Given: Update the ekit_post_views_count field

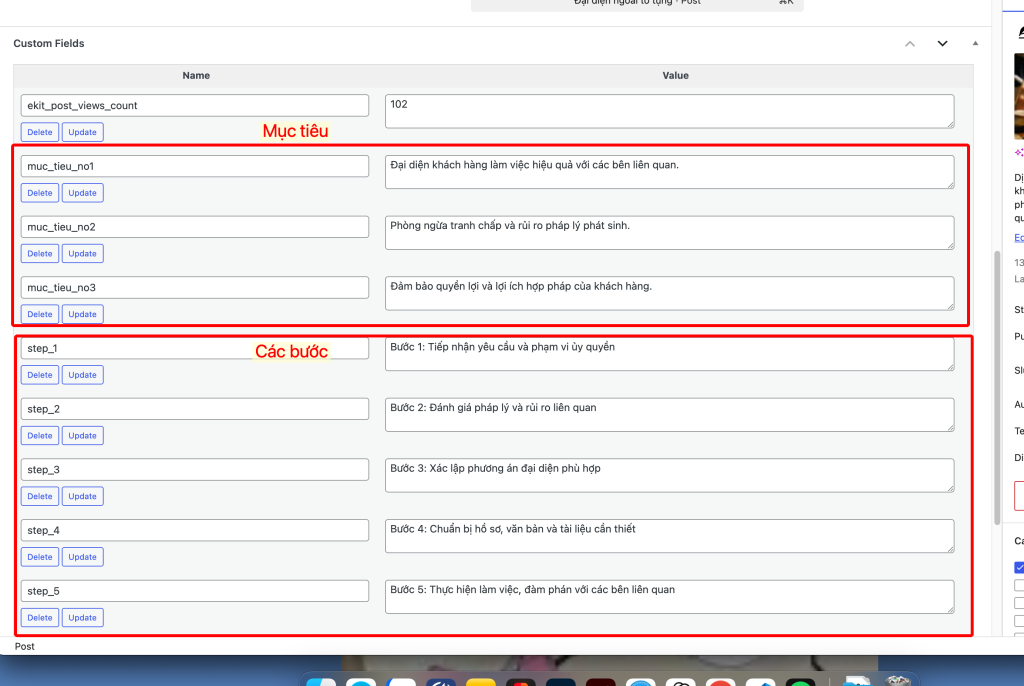Looking at the screenshot, I should click(82, 132).
